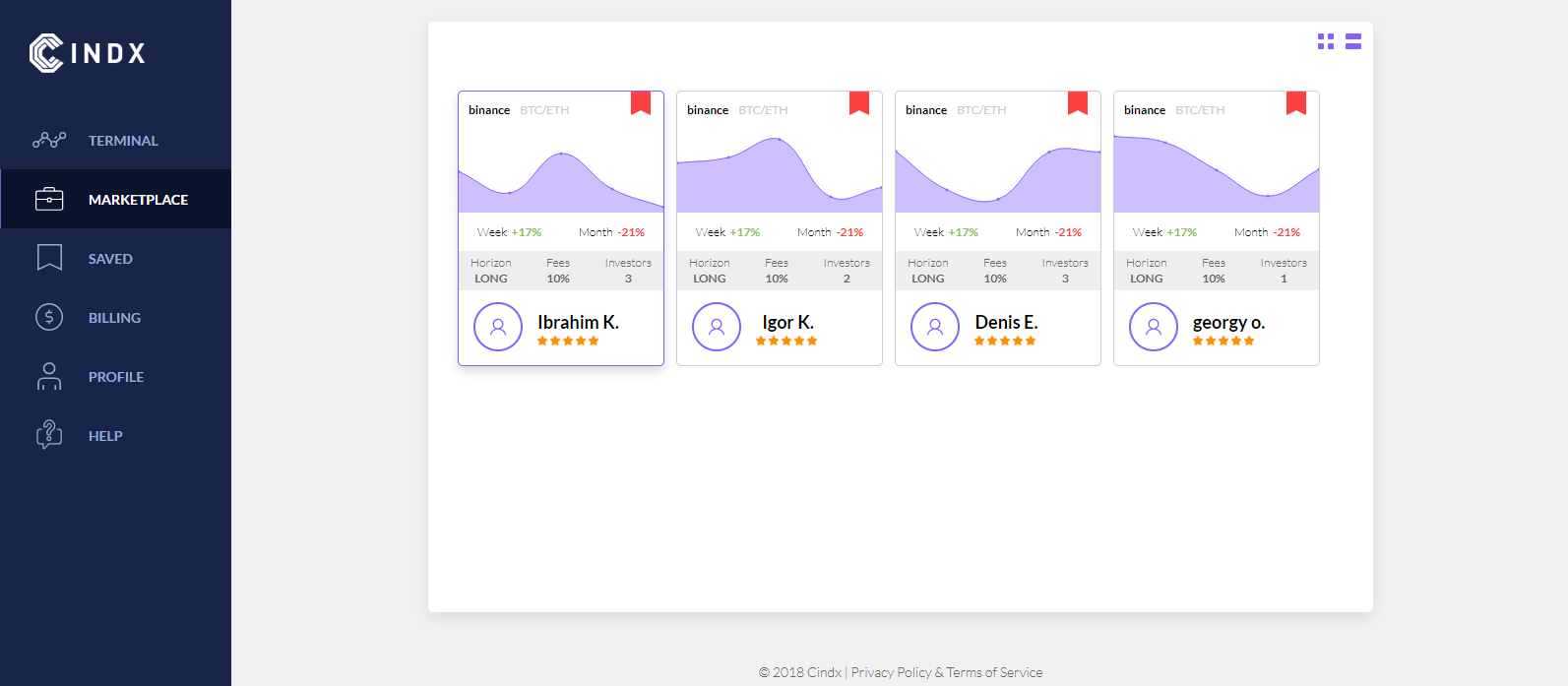Open the TERMINAL menu item

[x=123, y=141]
